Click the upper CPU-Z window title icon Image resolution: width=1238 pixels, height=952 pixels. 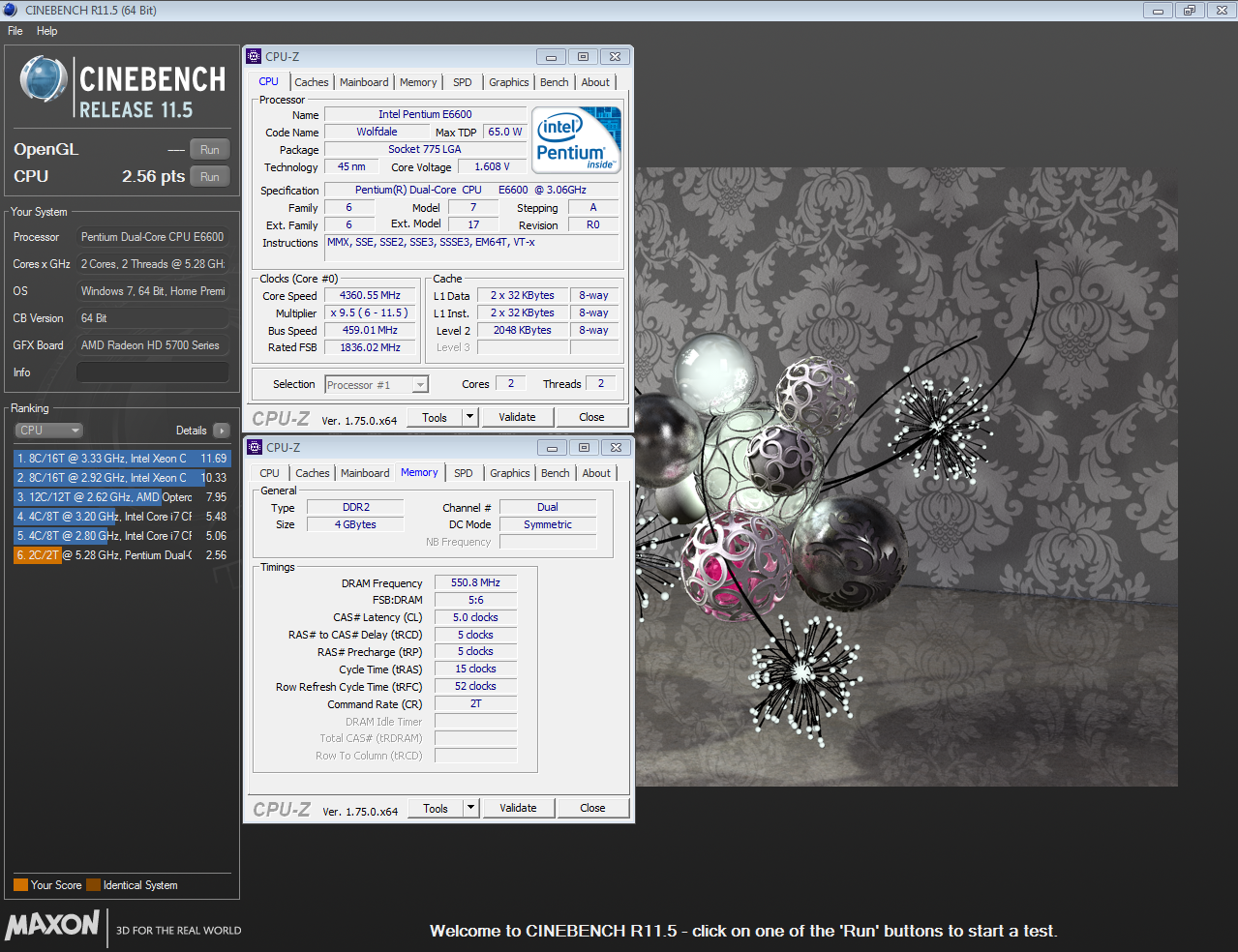[x=255, y=56]
